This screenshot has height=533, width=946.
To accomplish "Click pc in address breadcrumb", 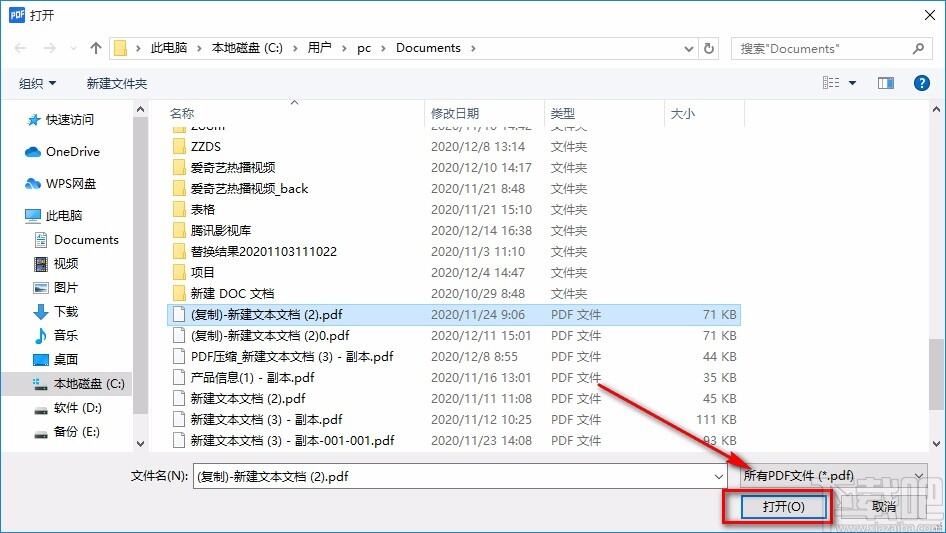I will click(364, 48).
